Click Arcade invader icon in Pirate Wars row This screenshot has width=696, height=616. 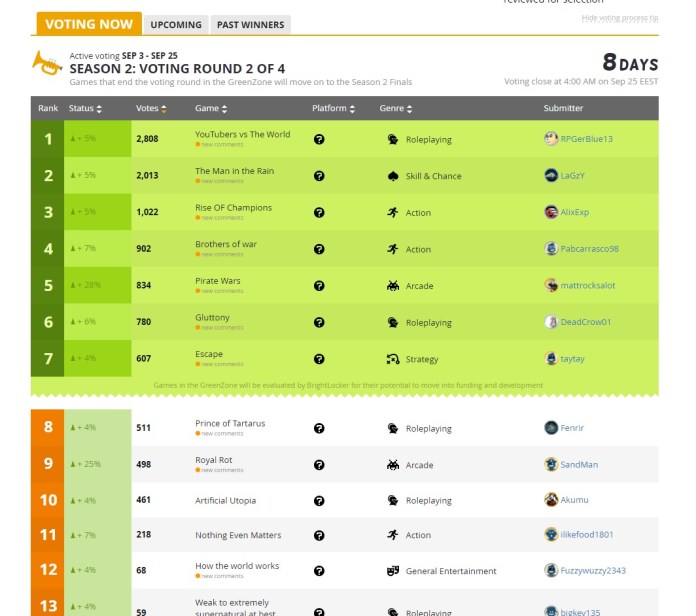[x=393, y=286]
